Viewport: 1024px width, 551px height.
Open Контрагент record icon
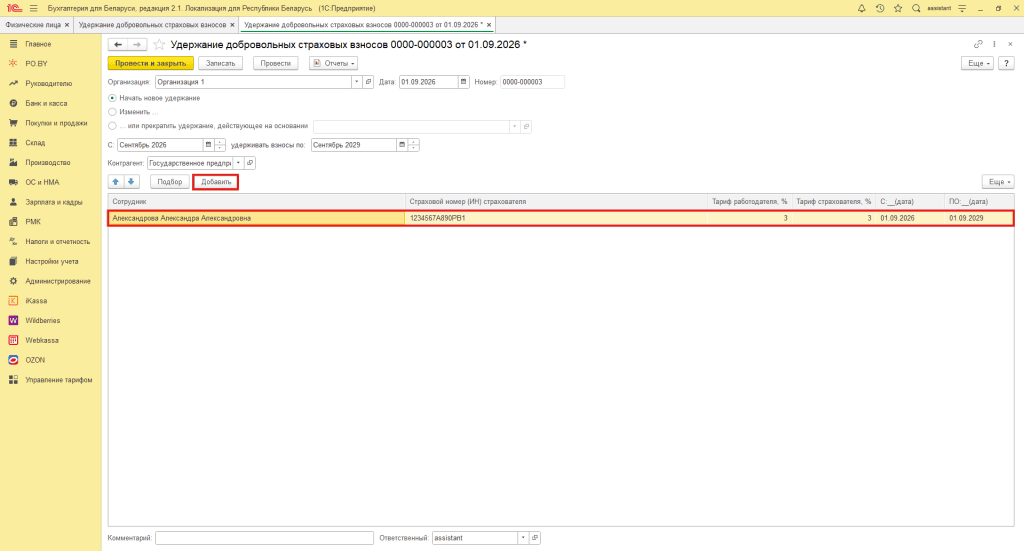click(x=250, y=163)
